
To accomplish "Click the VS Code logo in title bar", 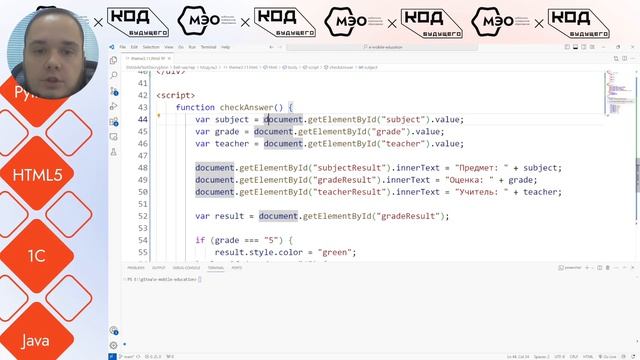I will coord(111,47).
